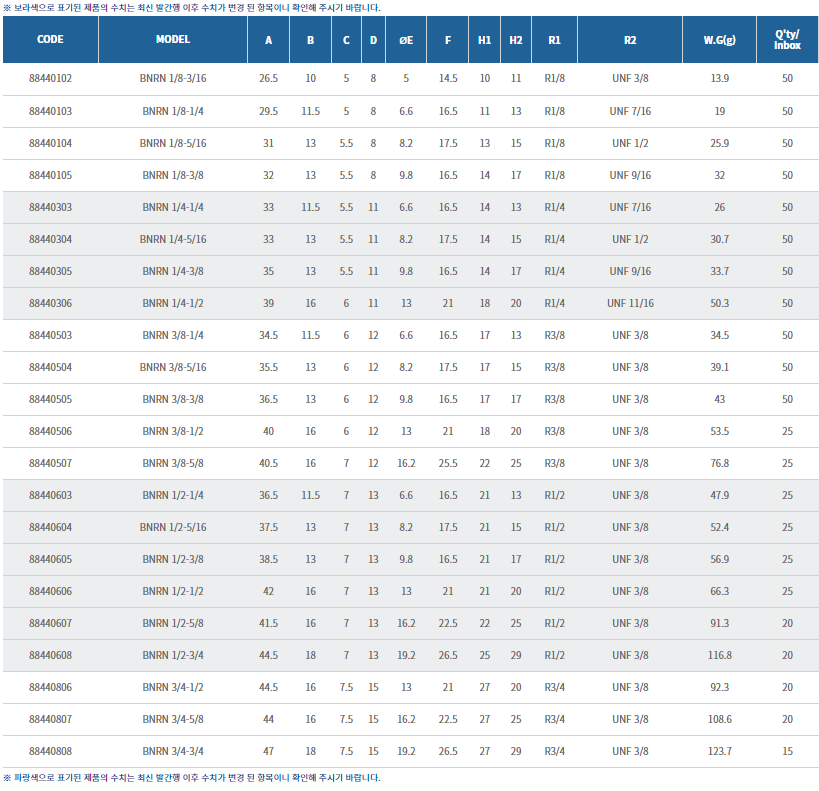Click model BNRN 1/4-1/2

click(x=173, y=303)
